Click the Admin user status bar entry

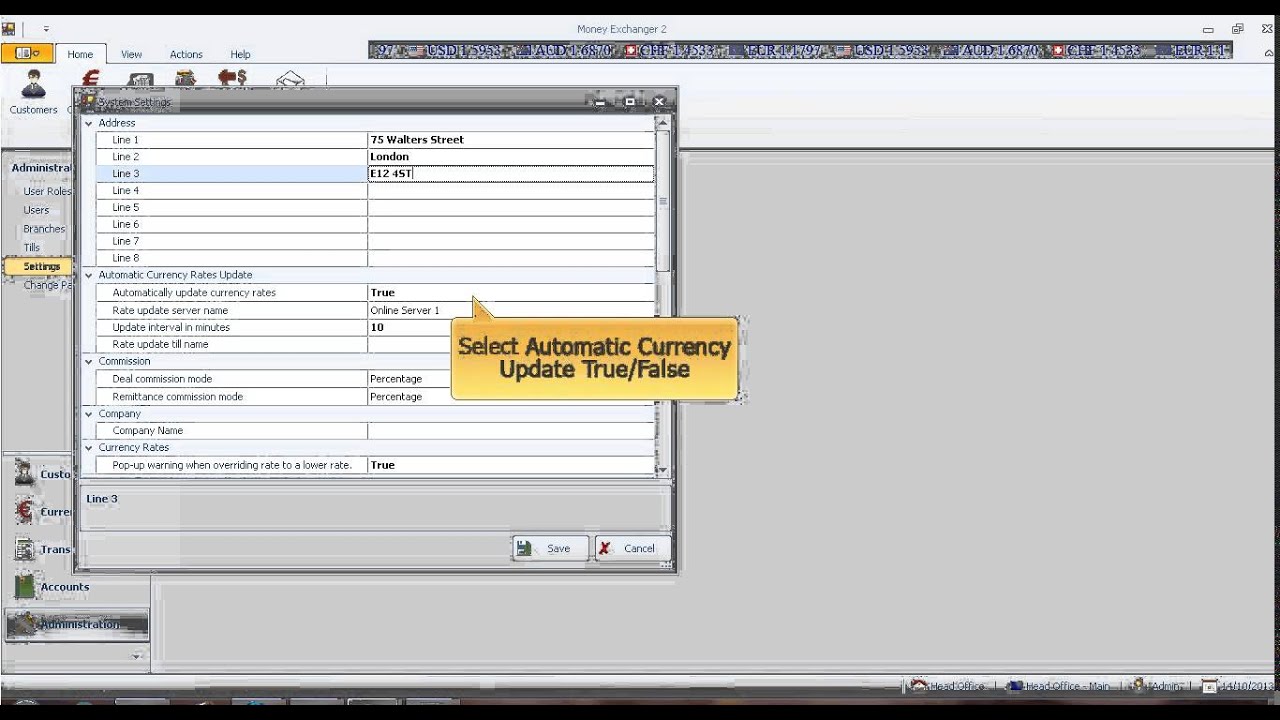pyautogui.click(x=1157, y=686)
